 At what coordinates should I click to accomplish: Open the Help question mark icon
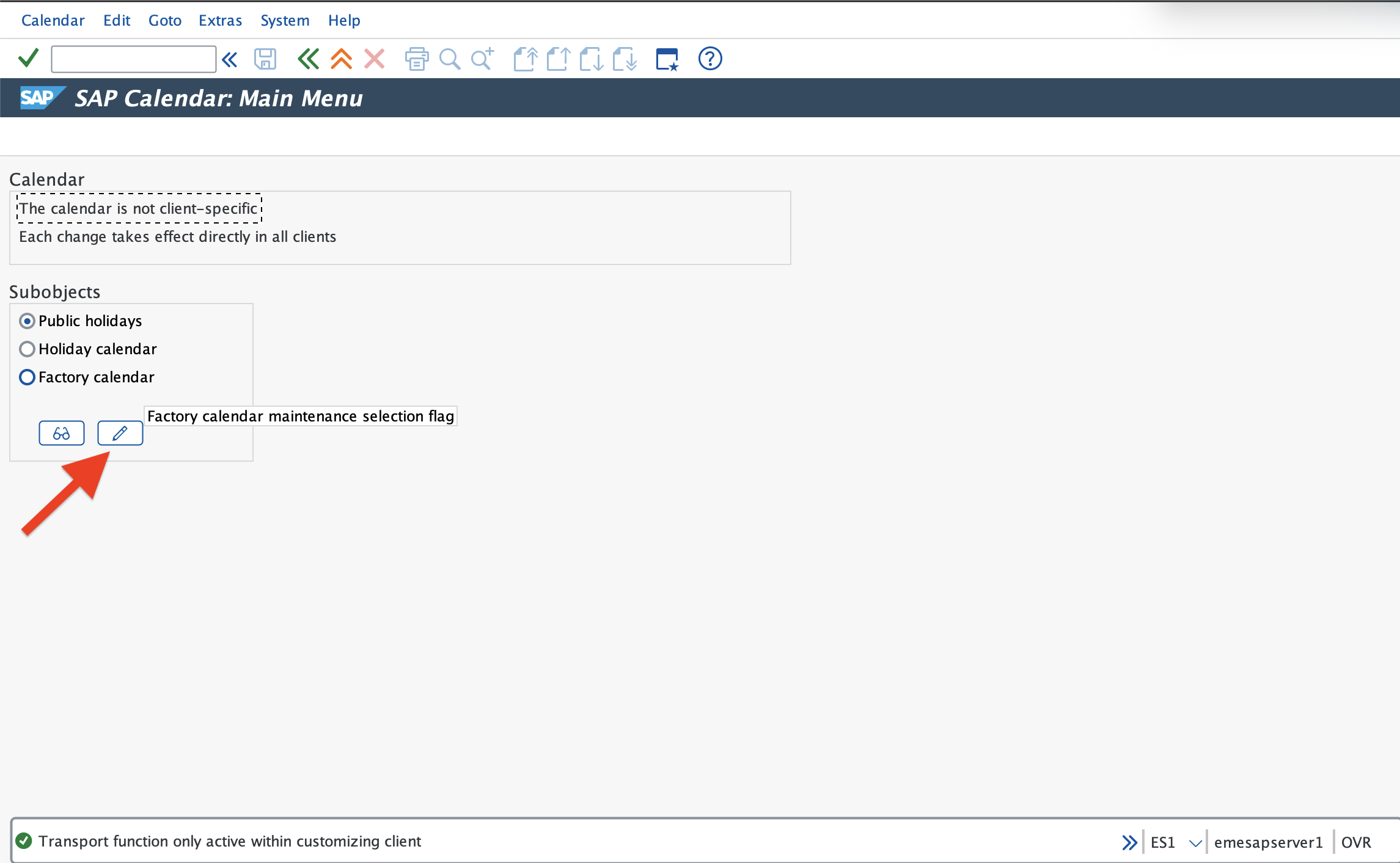coord(710,59)
